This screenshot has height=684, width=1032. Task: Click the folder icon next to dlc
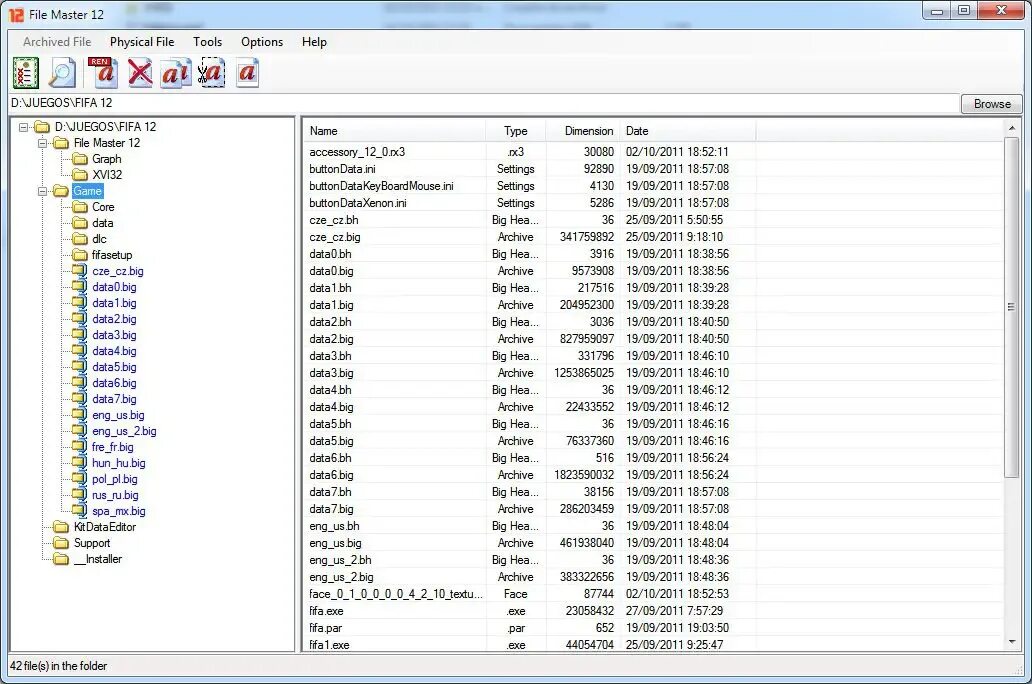(x=80, y=239)
